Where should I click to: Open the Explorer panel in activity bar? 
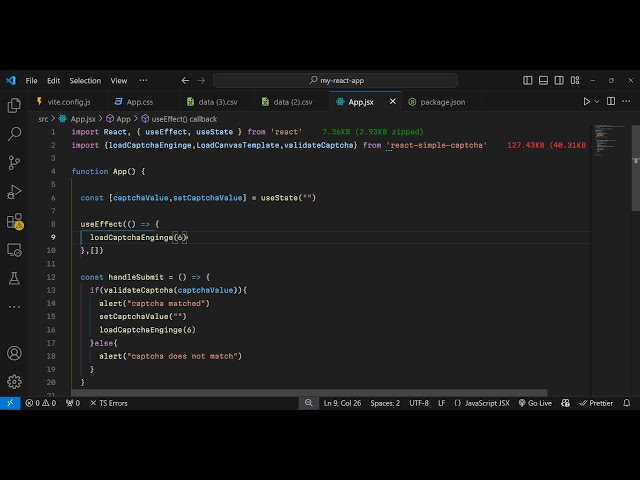[14, 105]
